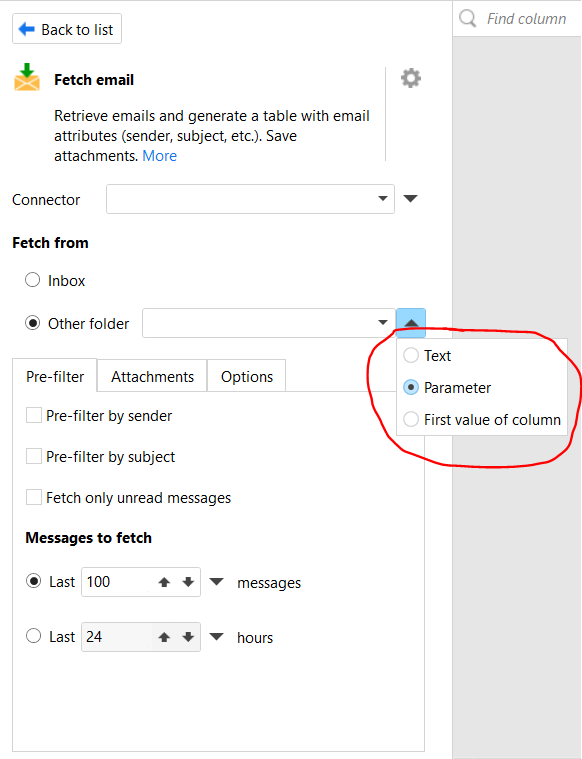Screen dimensions: 582x759
Task: Open the Options tab
Action: click(247, 376)
